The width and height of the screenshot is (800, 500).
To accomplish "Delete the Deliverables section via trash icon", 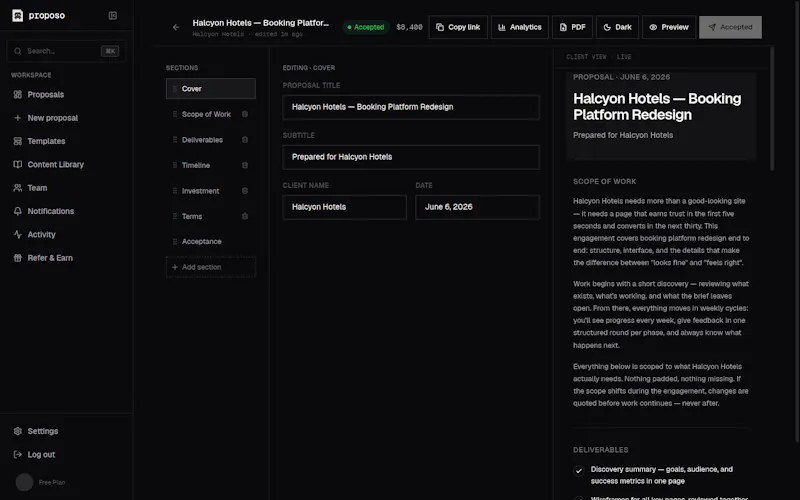I will click(x=245, y=140).
